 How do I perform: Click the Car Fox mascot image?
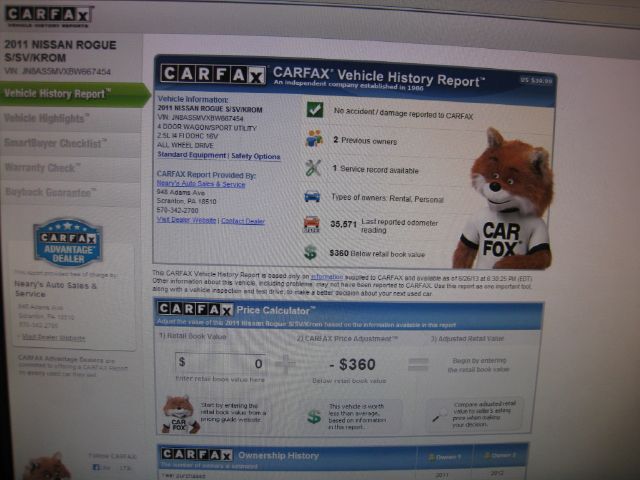pyautogui.click(x=504, y=200)
